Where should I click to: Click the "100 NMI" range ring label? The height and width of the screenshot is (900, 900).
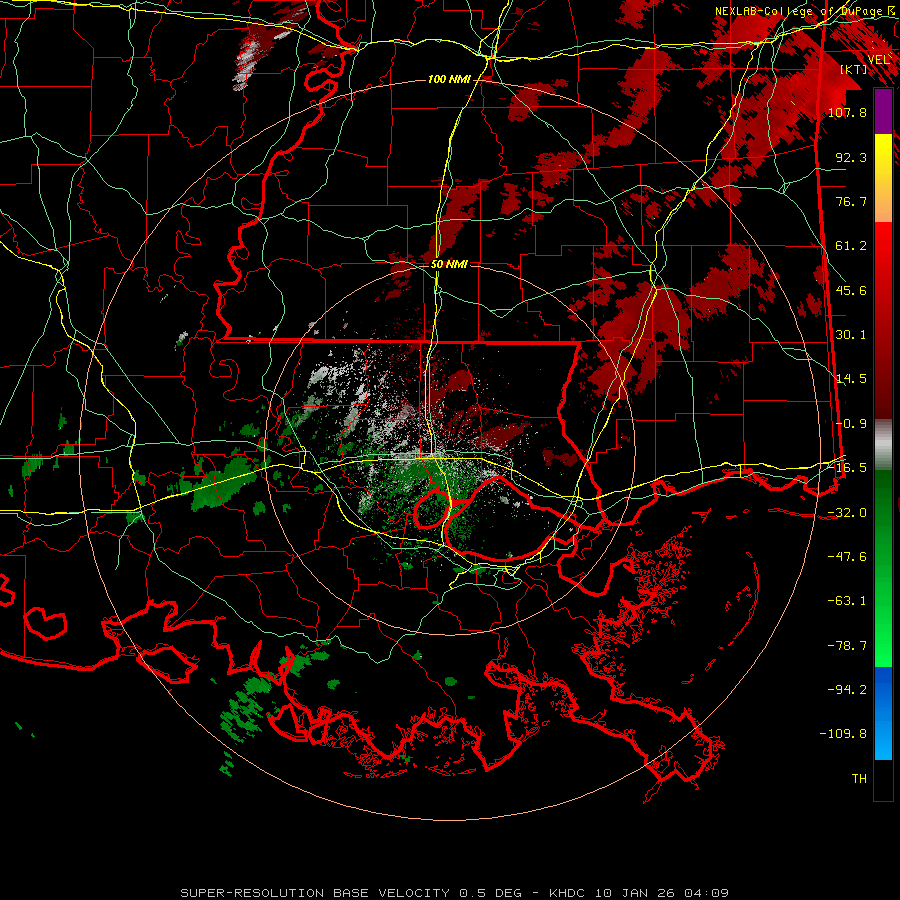(x=449, y=79)
